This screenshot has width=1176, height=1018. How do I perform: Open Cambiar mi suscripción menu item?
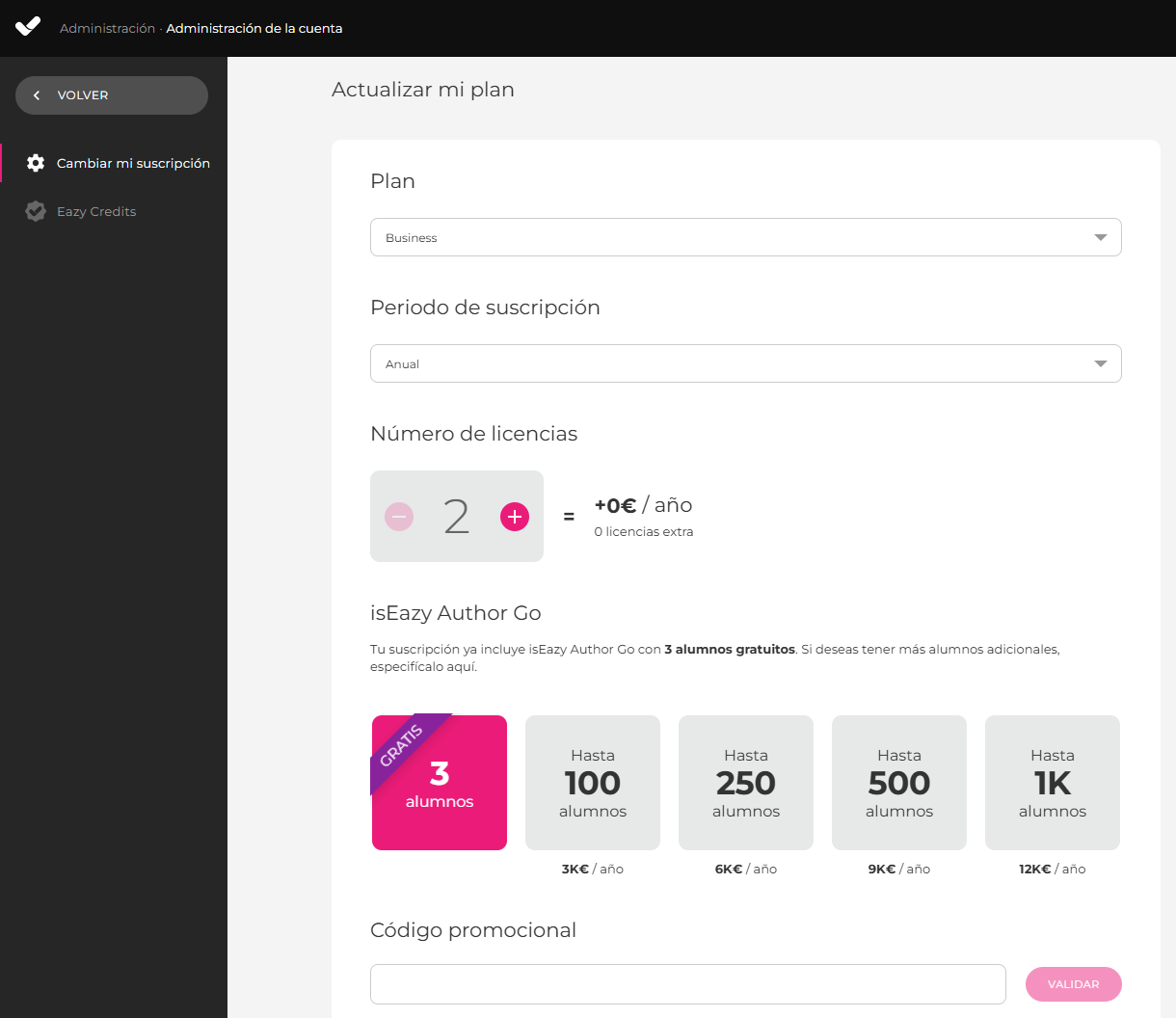click(x=133, y=163)
